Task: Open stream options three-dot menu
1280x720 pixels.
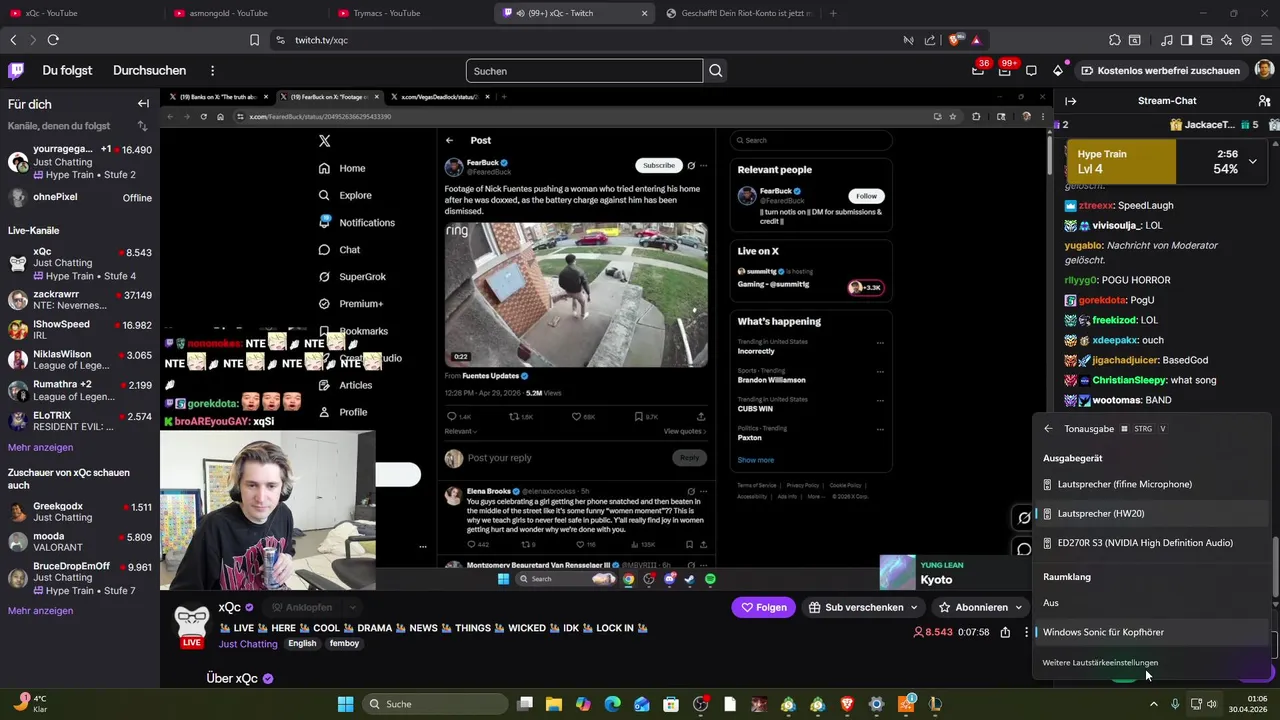Action: 1026,632
